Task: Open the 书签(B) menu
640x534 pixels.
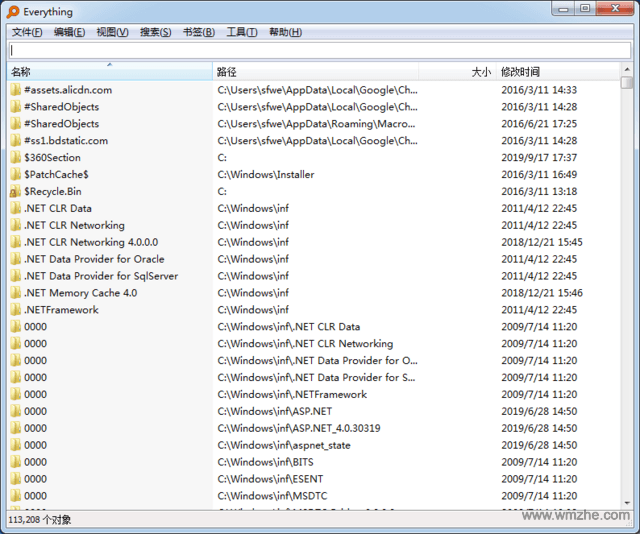Action: point(199,32)
